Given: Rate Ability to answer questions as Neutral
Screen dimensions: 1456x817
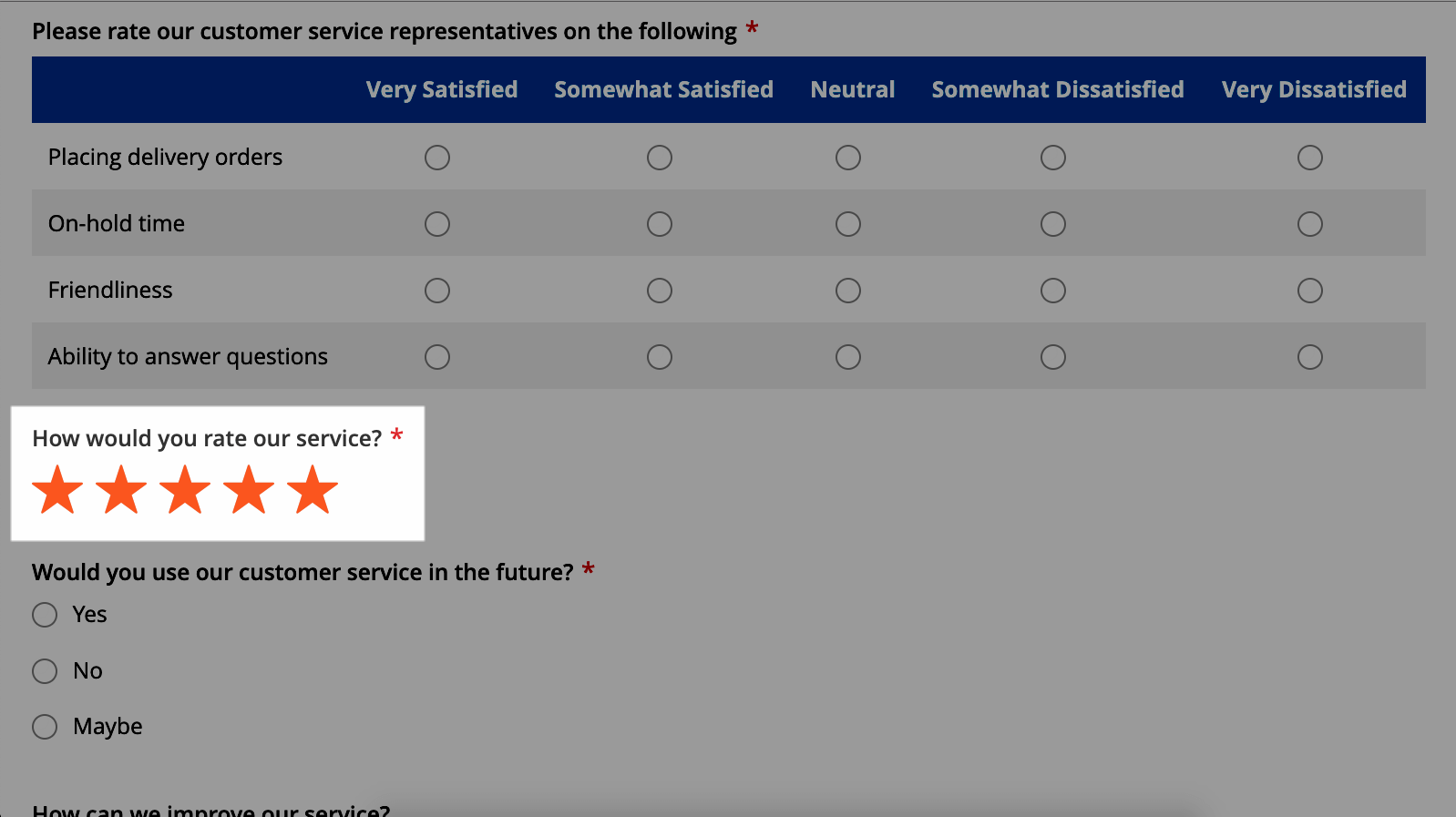Looking at the screenshot, I should point(848,357).
